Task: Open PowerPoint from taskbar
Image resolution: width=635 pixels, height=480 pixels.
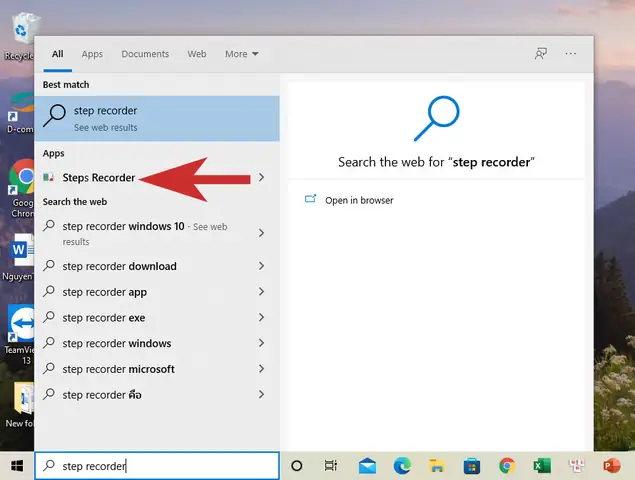Action: click(x=612, y=466)
